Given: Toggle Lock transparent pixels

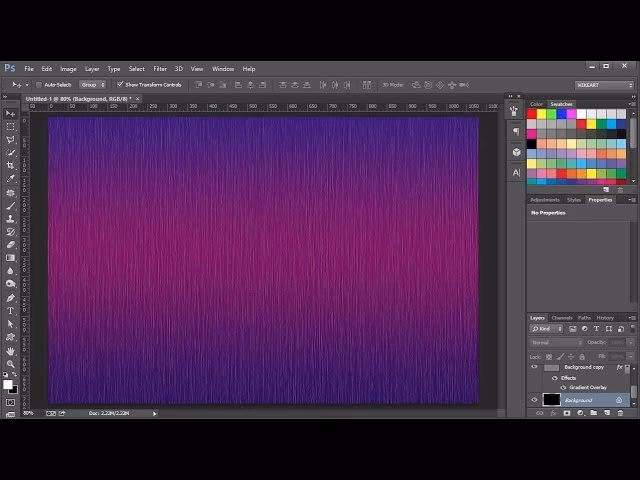Looking at the screenshot, I should point(549,357).
